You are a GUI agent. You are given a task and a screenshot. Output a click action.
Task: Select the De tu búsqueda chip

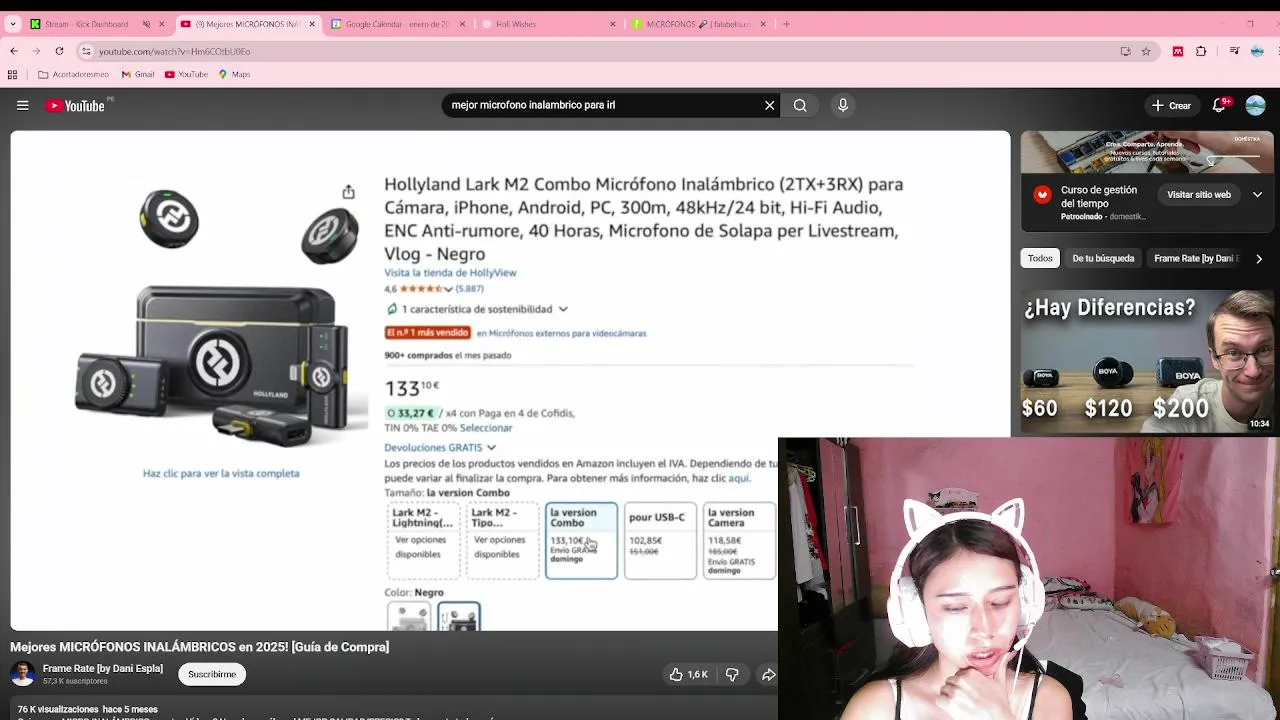coord(1103,258)
